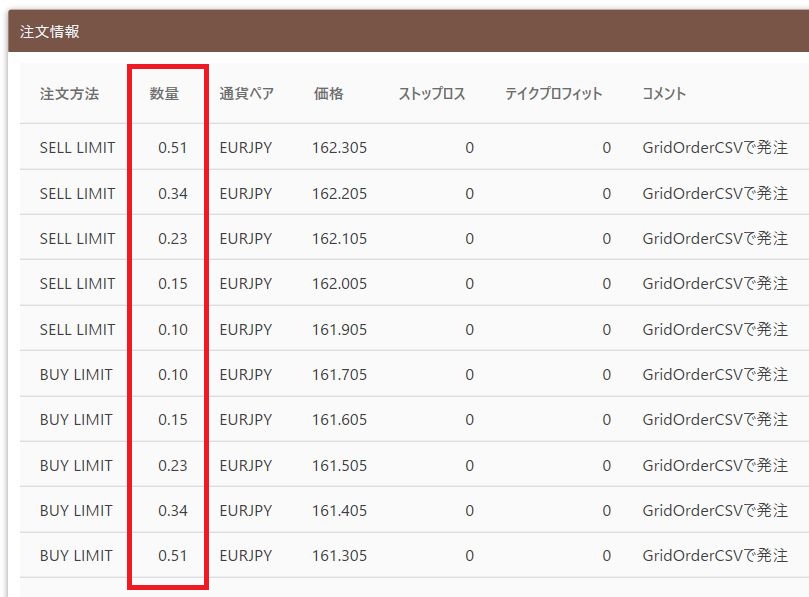Image resolution: width=809 pixels, height=597 pixels.
Task: Select BUY LIMIT in the 161.705 row
Action: 76,374
